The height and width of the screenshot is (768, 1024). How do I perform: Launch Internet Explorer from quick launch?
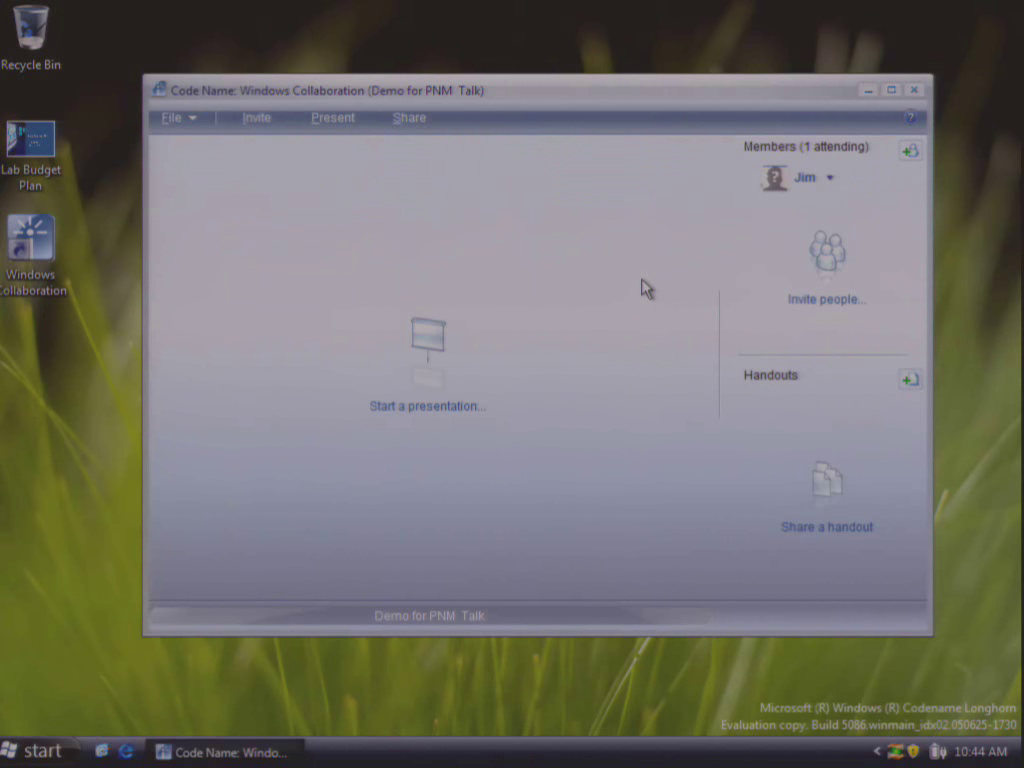click(x=125, y=751)
